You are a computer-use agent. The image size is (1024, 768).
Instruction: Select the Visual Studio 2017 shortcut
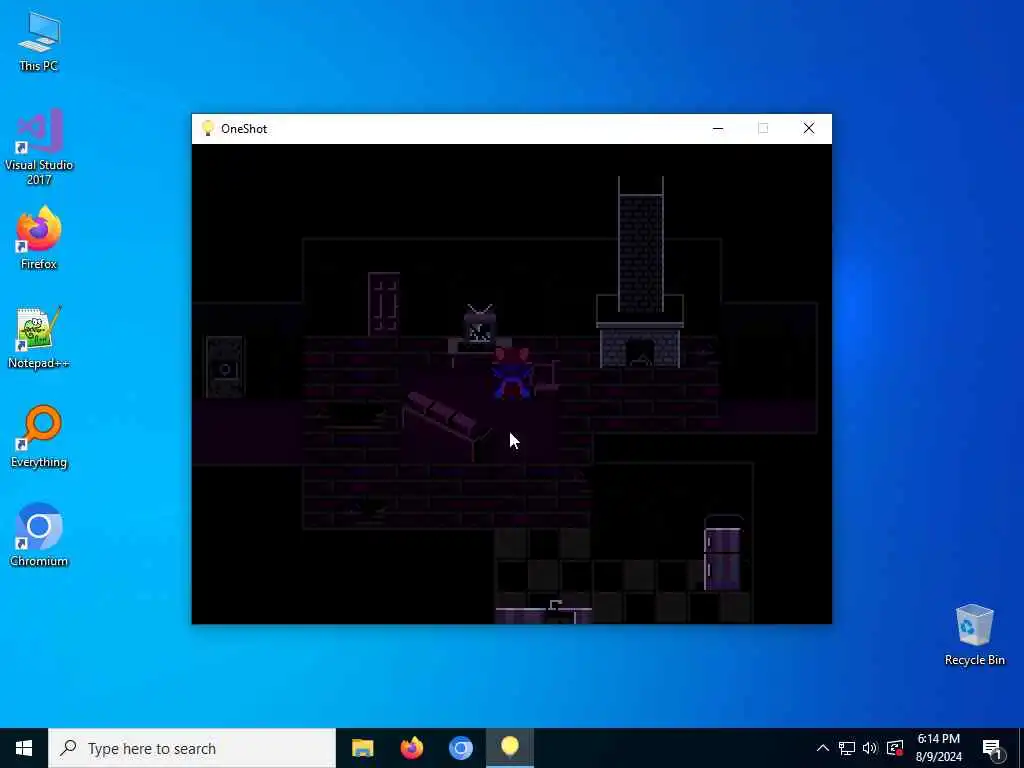39,146
